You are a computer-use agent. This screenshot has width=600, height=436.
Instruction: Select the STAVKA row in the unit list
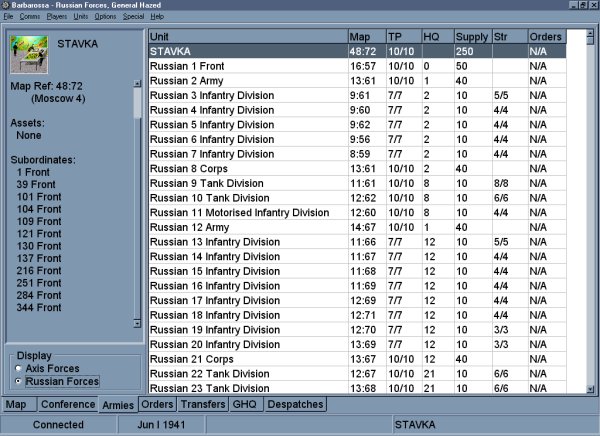pos(357,51)
